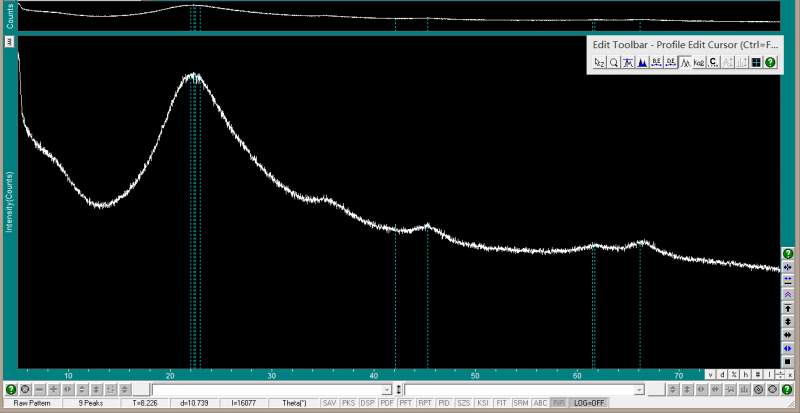Click the SRM status bar button
This screenshot has height=413, width=800.
tap(520, 403)
